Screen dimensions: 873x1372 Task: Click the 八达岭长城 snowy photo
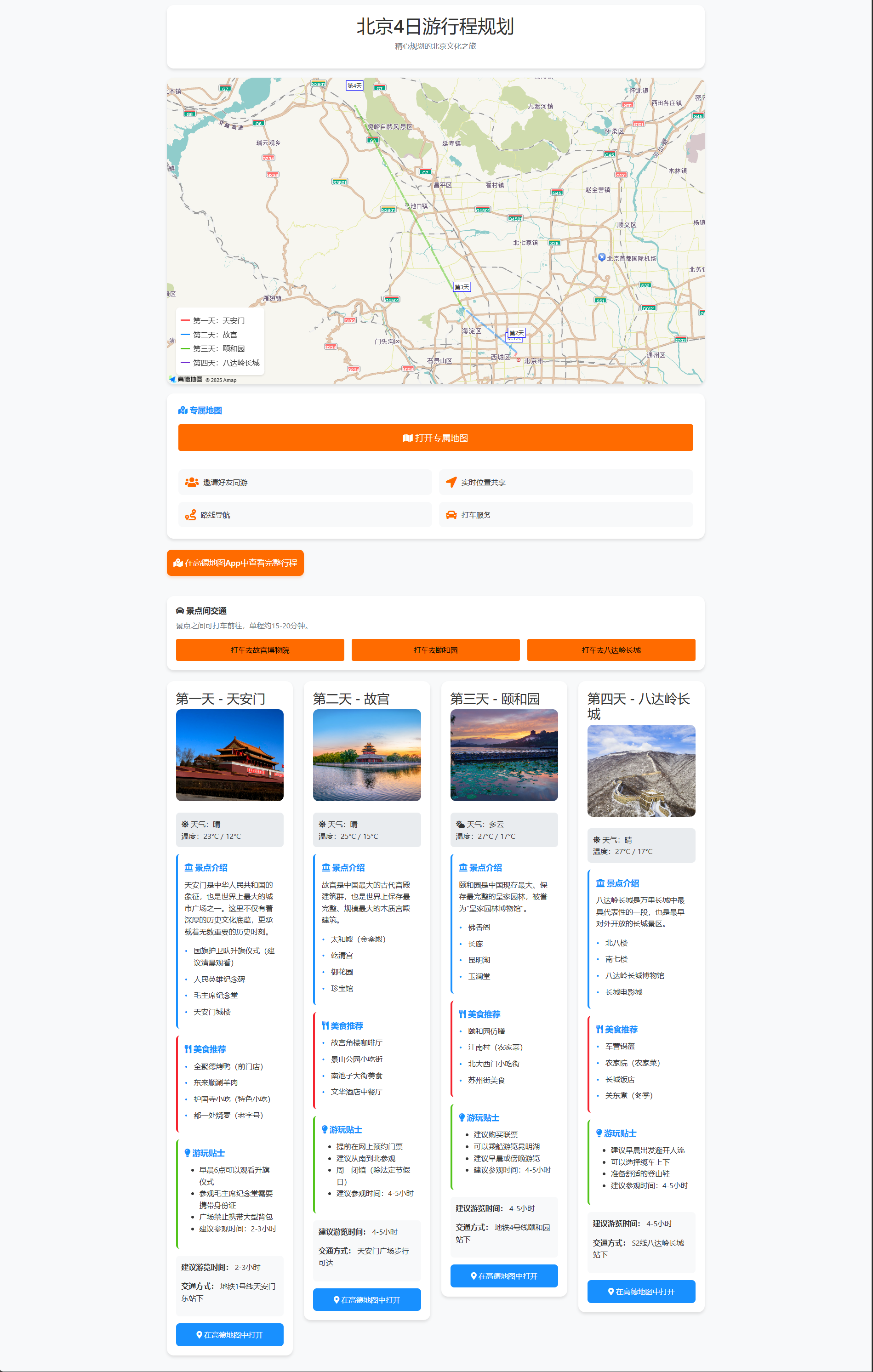coord(641,770)
